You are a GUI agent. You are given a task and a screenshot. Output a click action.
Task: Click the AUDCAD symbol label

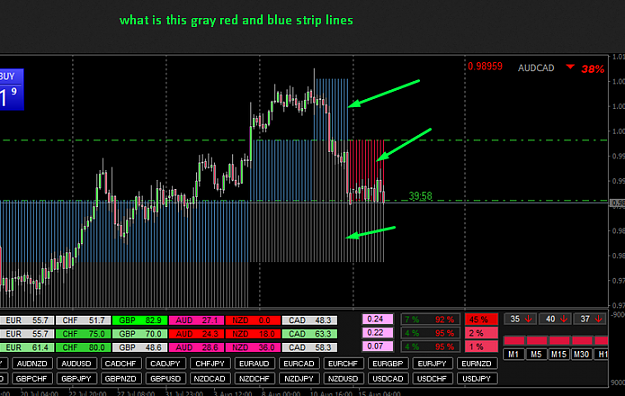click(x=536, y=68)
